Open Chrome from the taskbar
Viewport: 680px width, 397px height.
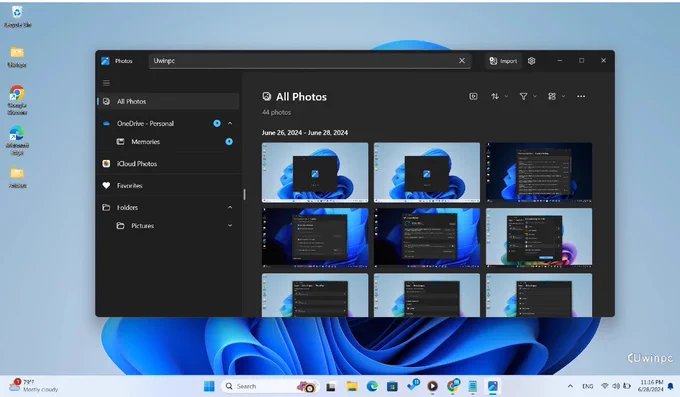pos(453,385)
